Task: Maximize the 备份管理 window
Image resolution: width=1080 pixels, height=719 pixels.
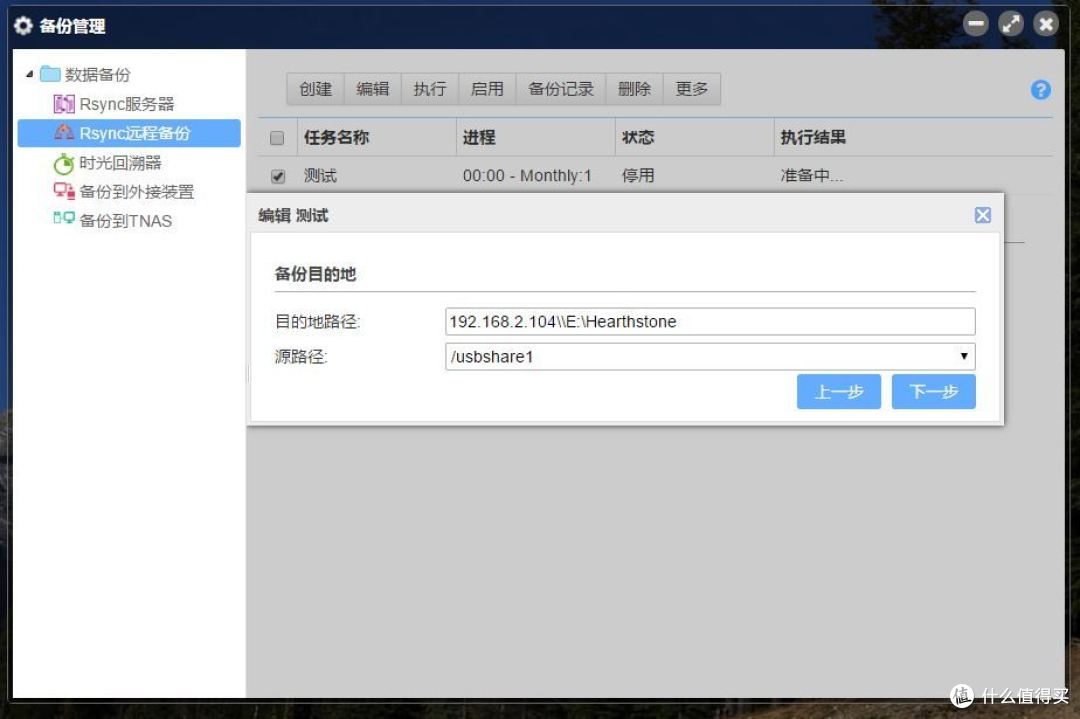Action: coord(1011,24)
